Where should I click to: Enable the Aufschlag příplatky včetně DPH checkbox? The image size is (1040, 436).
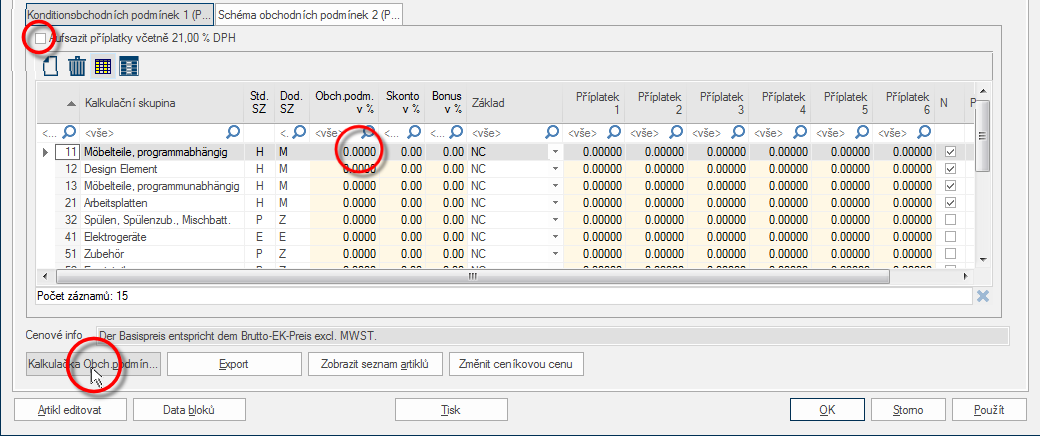click(x=41, y=38)
